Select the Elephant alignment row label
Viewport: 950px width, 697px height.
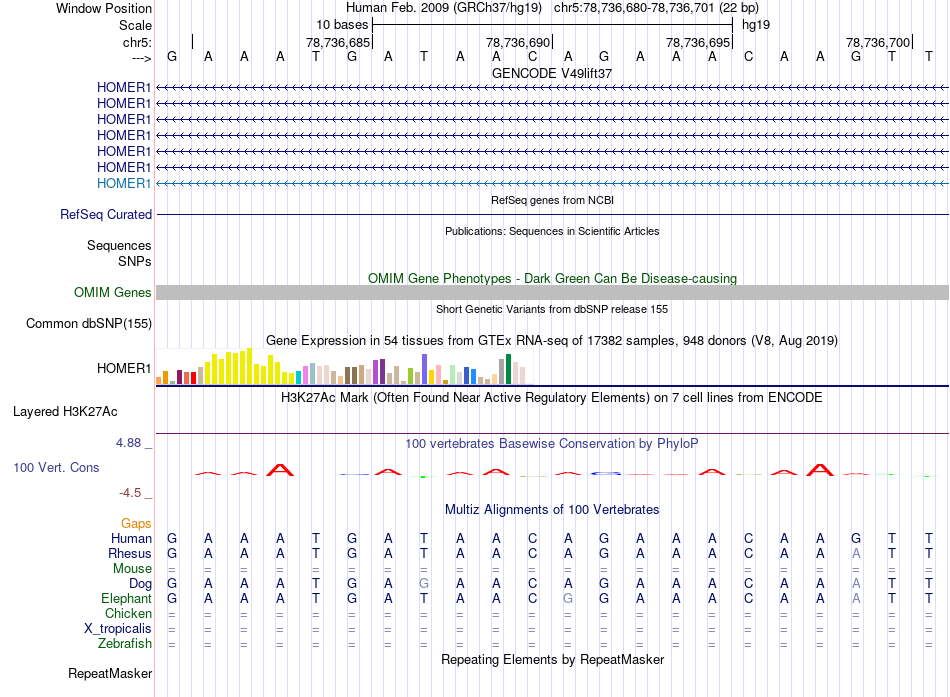(x=126, y=599)
